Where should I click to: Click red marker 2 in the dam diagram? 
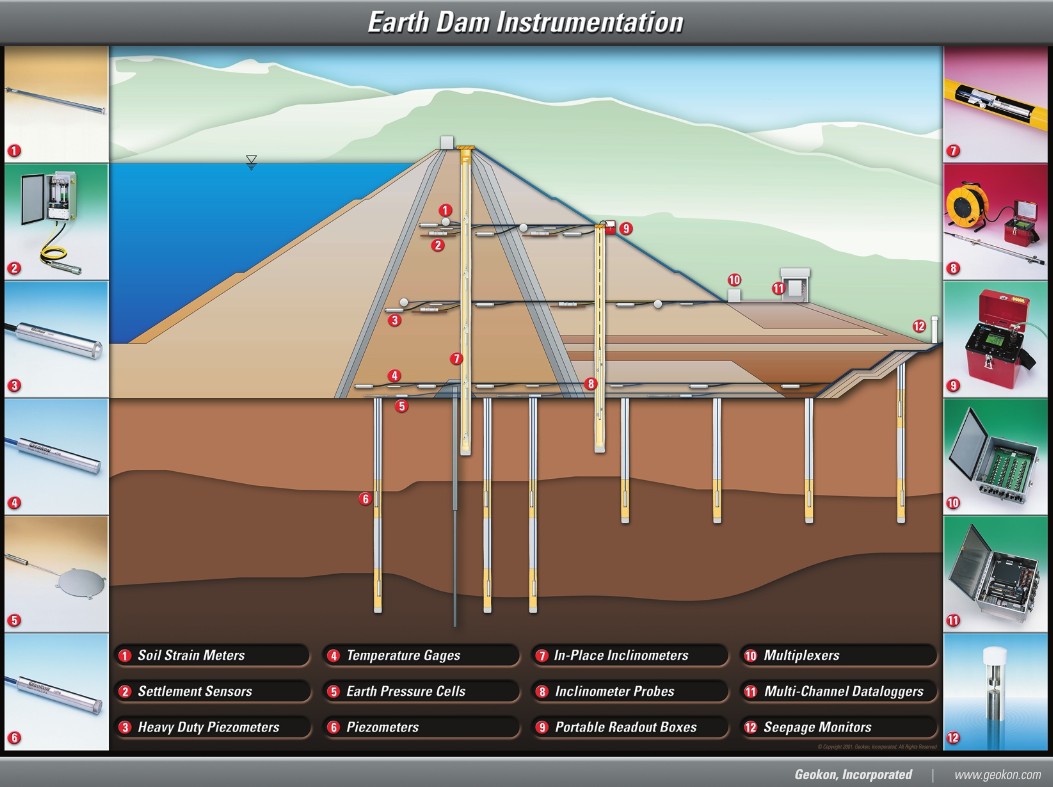[438, 246]
